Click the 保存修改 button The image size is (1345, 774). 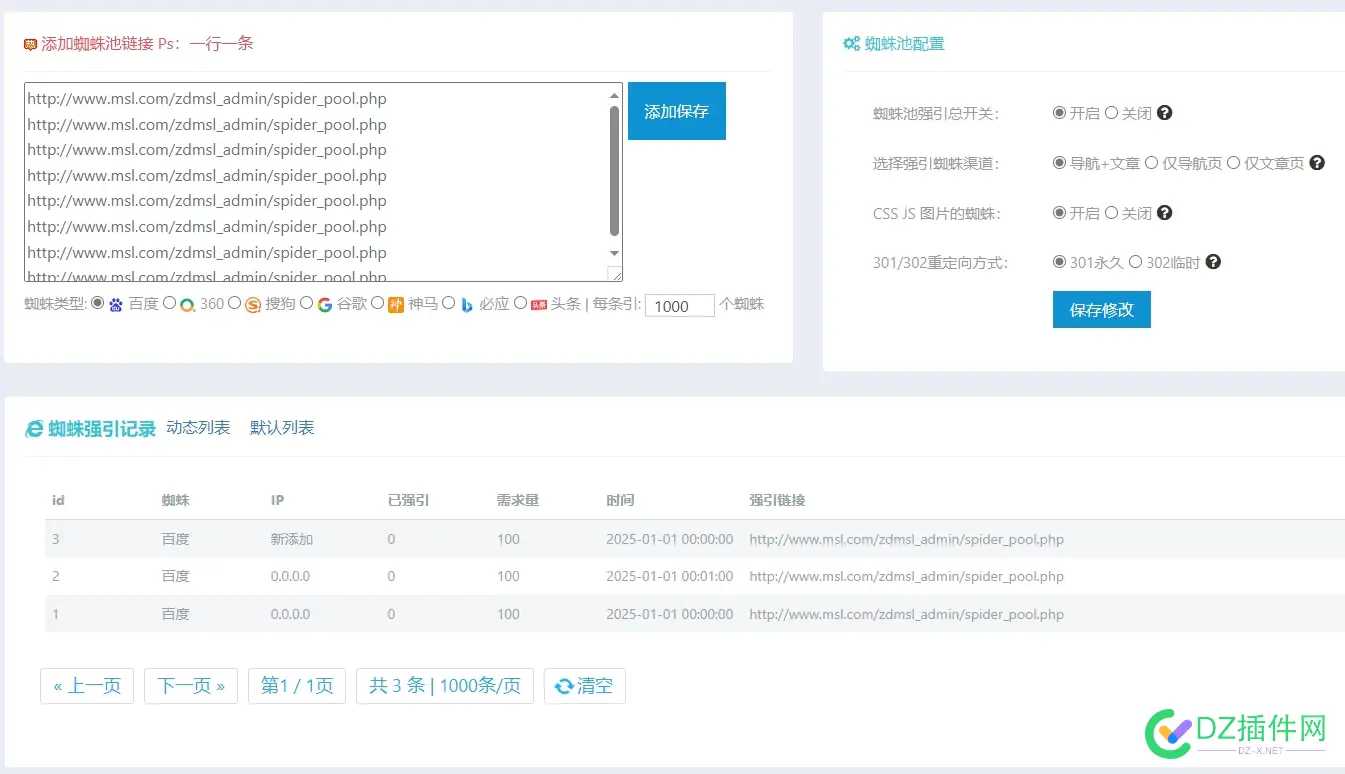pos(1101,310)
